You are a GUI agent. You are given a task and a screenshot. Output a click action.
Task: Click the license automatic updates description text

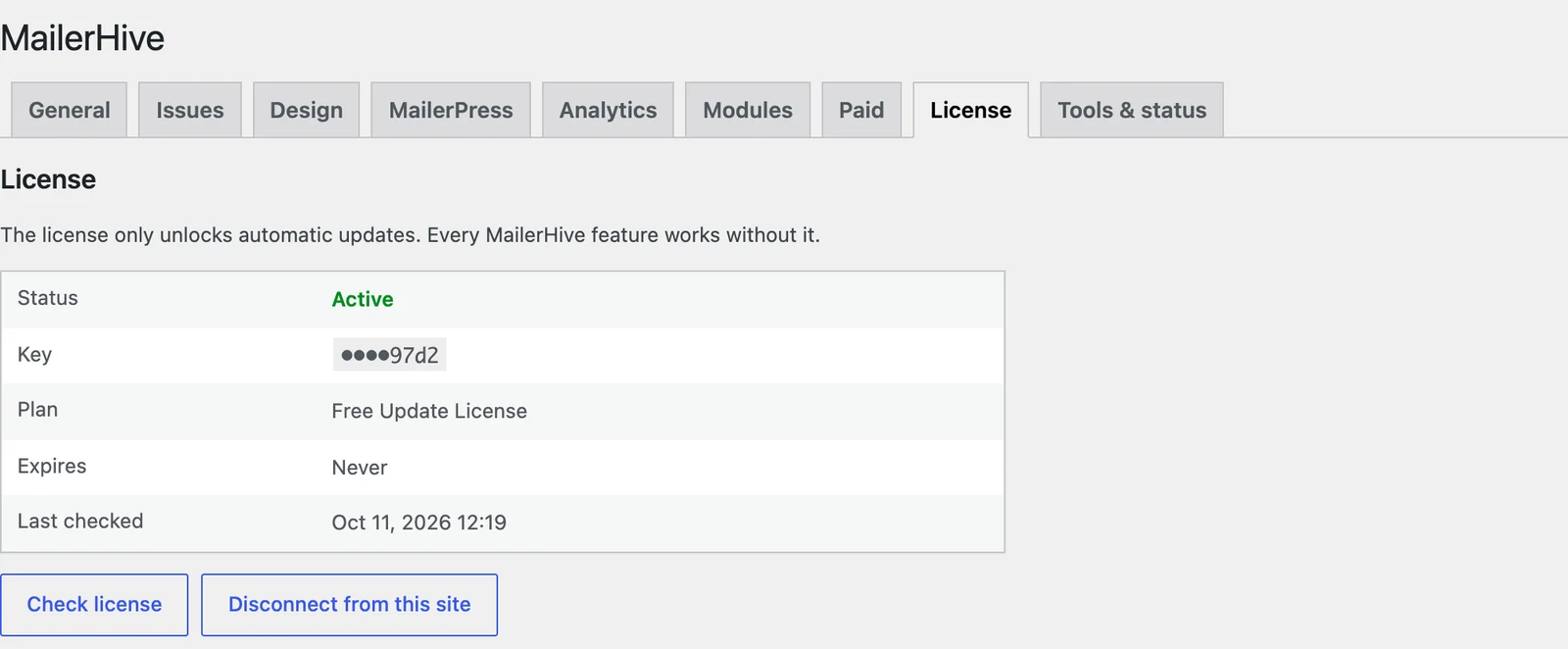point(411,235)
